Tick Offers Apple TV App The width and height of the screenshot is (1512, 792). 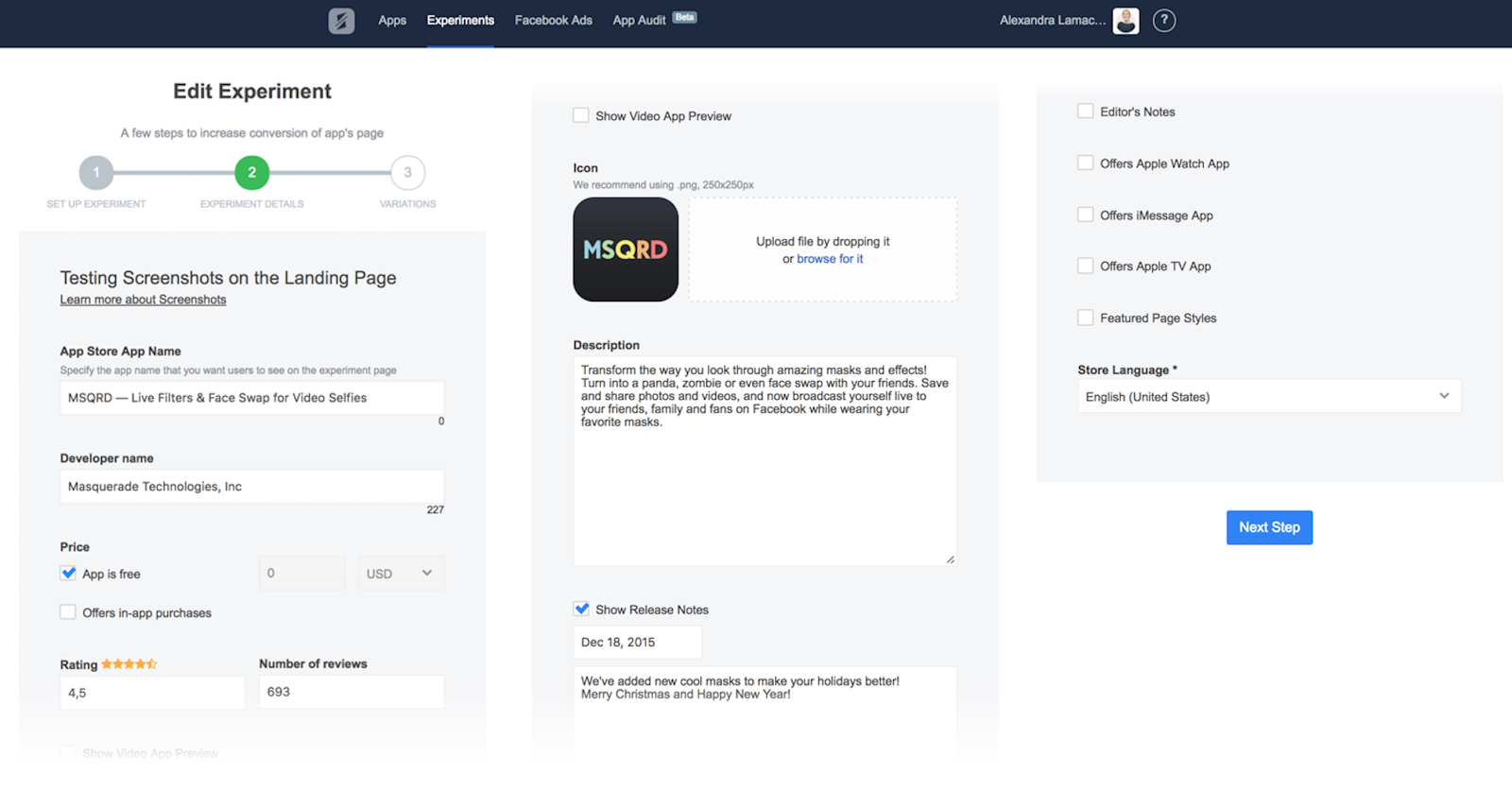point(1086,267)
